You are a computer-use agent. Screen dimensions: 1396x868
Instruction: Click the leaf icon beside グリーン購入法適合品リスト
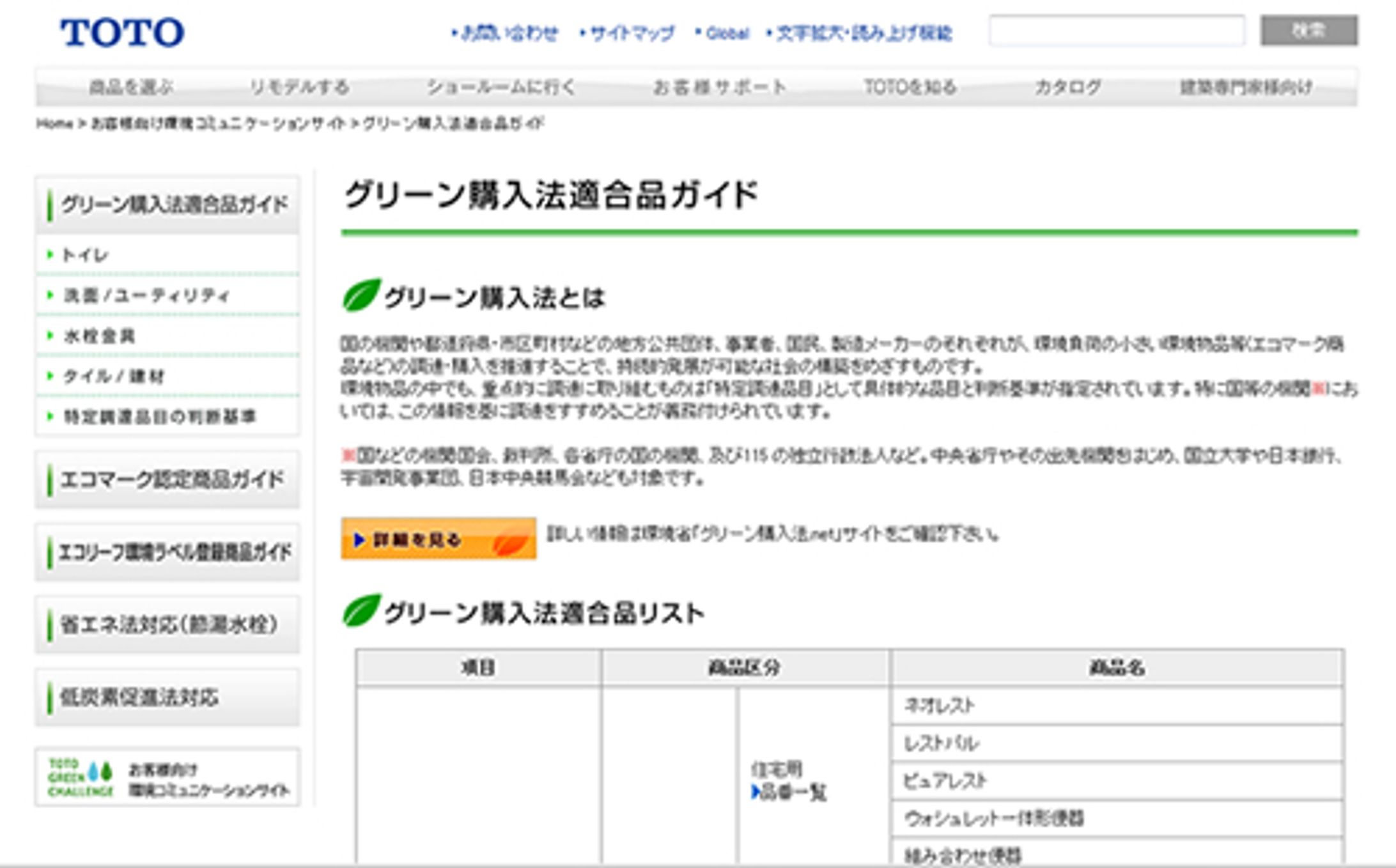[x=361, y=611]
